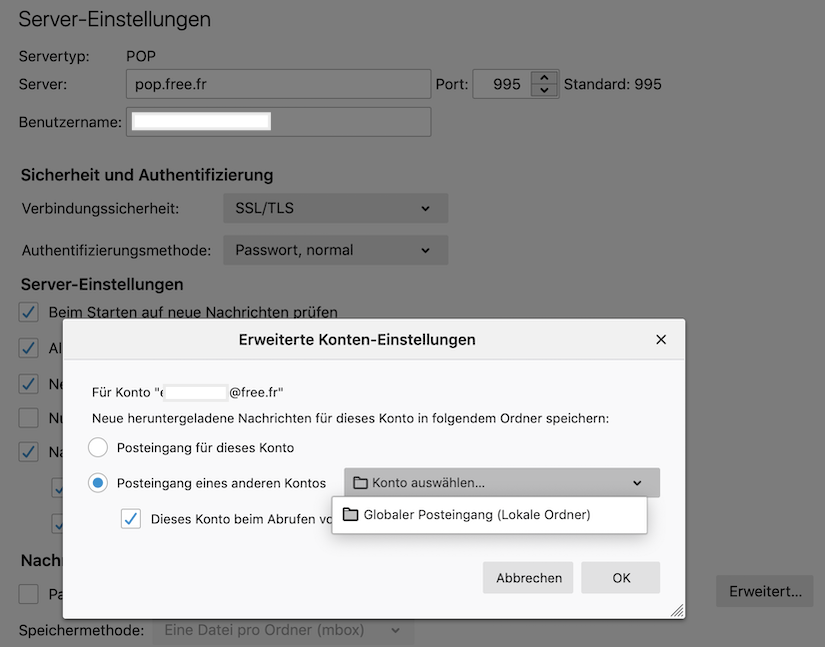Click the Erweitert... button

(765, 592)
